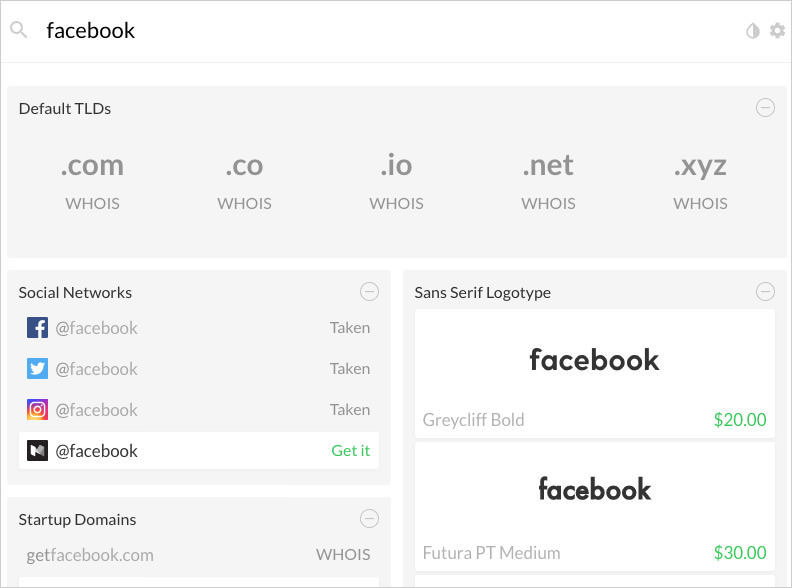This screenshot has height=588, width=792.
Task: Click the $20.00 price for Greycliff Bold
Action: [x=740, y=420]
